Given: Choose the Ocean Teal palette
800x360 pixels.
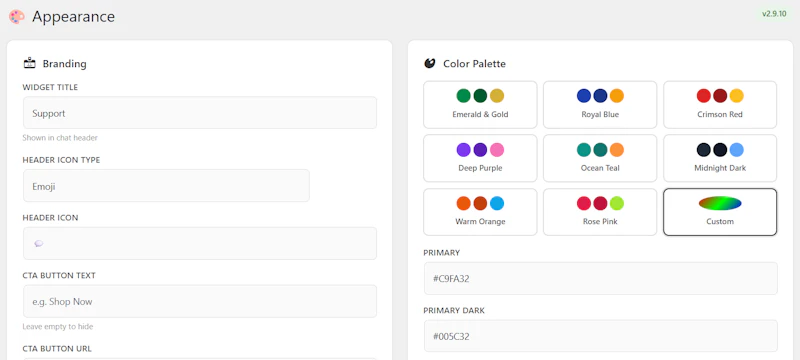Looking at the screenshot, I should click(600, 158).
